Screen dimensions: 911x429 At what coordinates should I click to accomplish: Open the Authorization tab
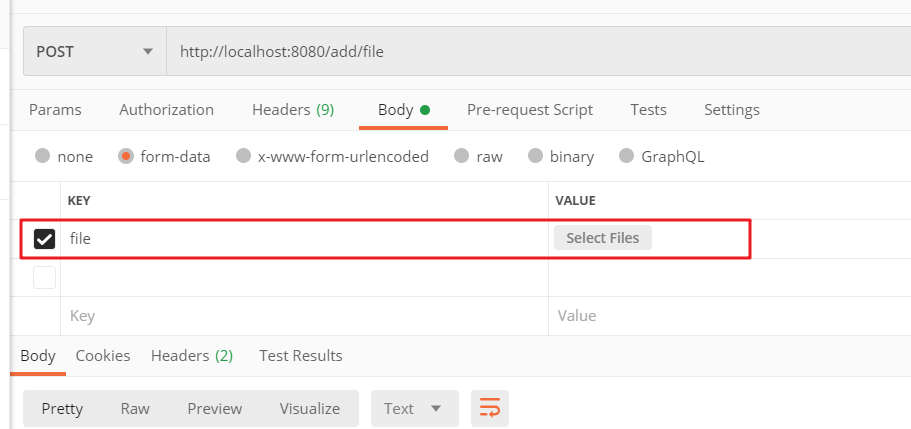[x=166, y=110]
